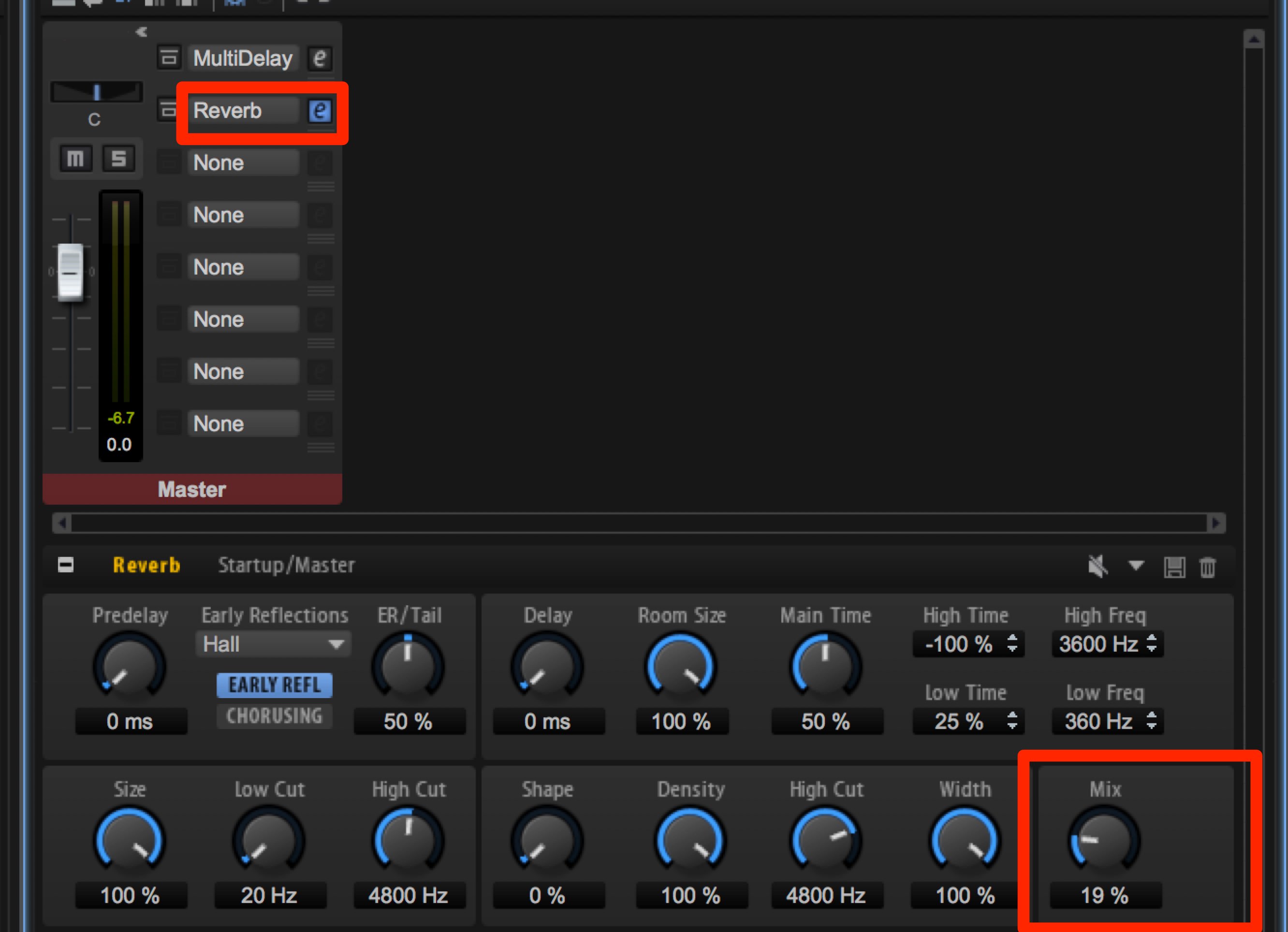Mute the Master channel
The width and height of the screenshot is (1288, 932).
point(75,159)
